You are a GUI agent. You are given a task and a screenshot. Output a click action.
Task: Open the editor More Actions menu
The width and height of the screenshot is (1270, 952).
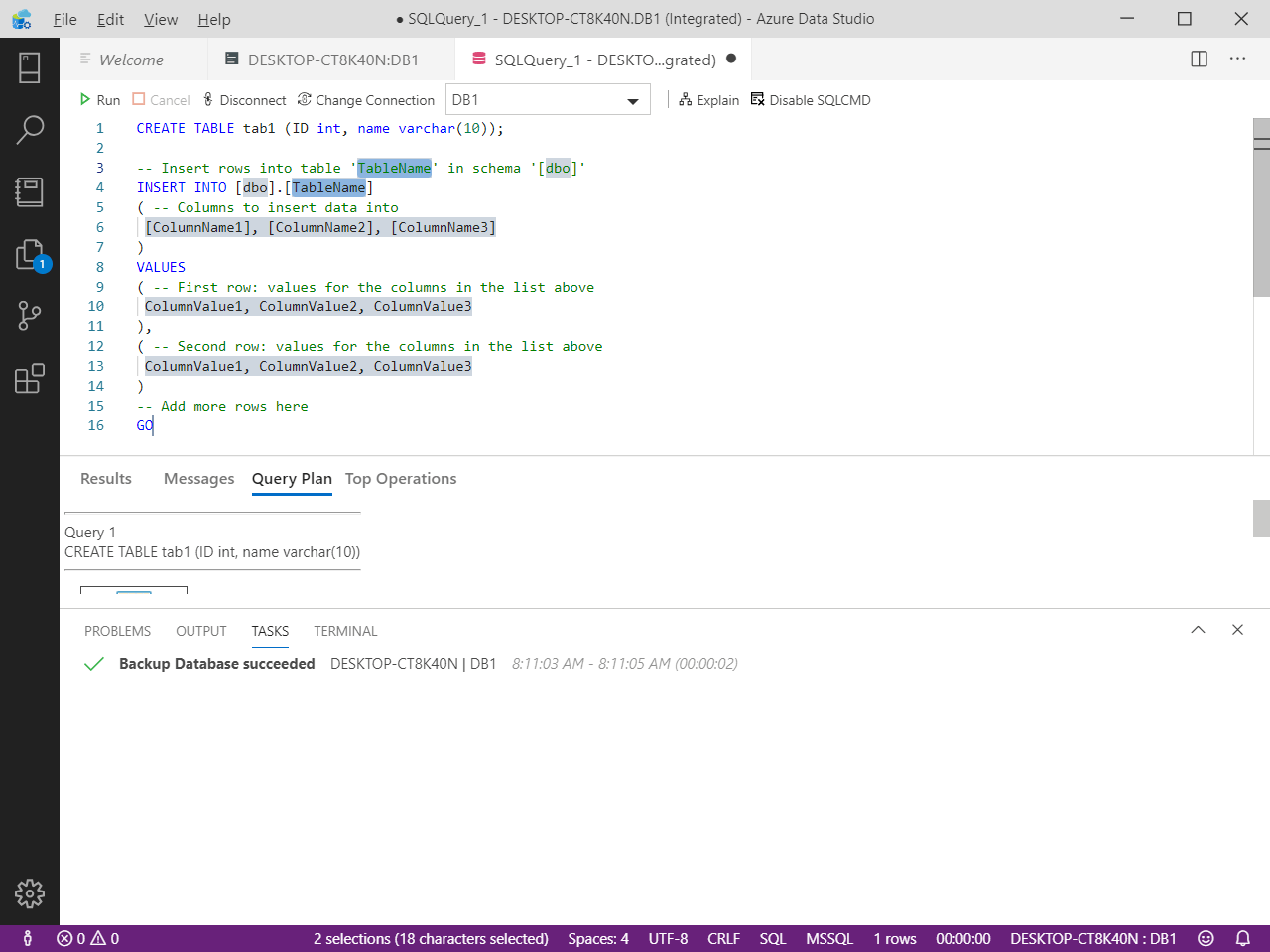[x=1237, y=59]
